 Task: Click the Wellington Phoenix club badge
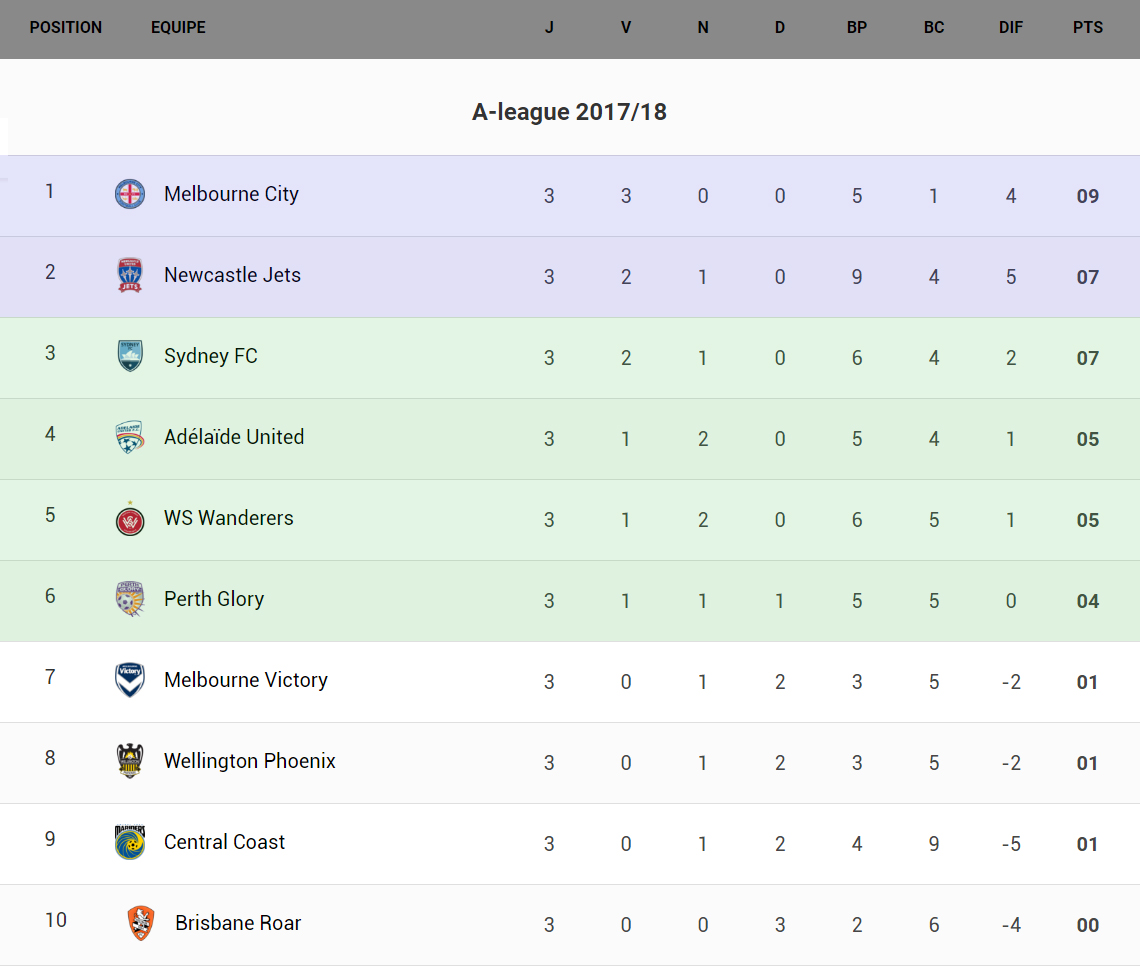(130, 761)
